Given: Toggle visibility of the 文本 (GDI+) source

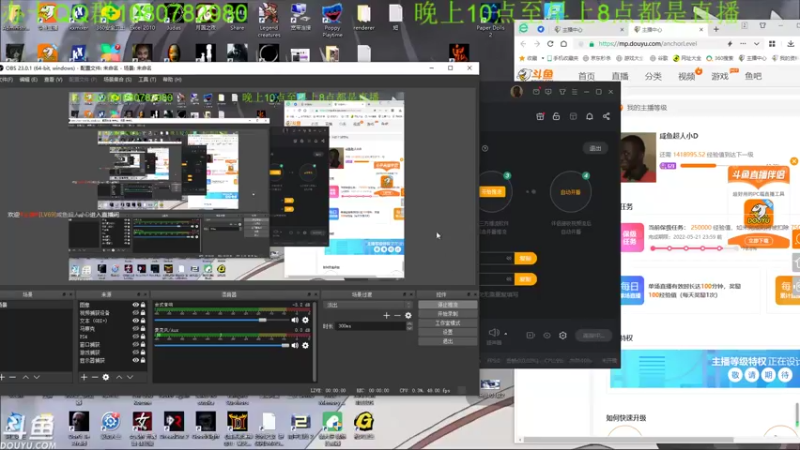Looking at the screenshot, I should (x=135, y=320).
